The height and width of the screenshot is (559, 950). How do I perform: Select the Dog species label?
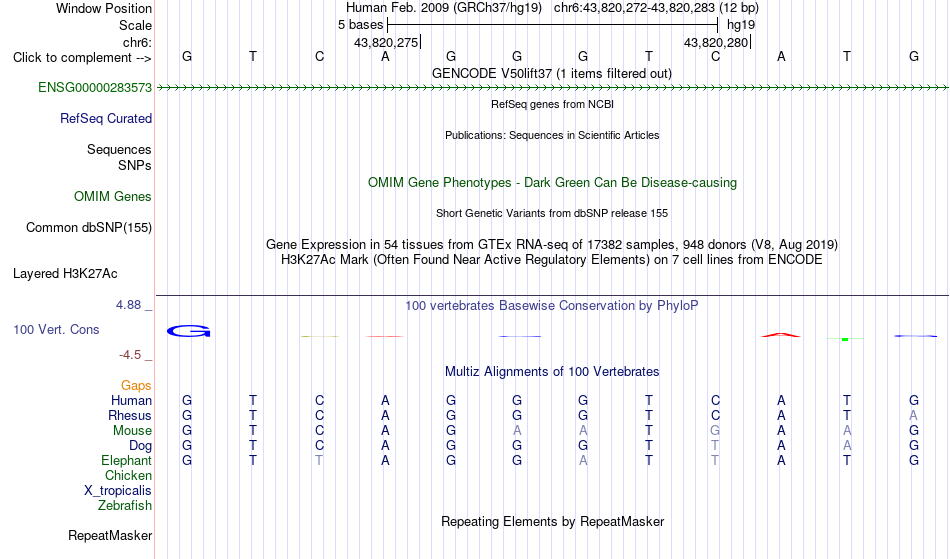(140, 446)
